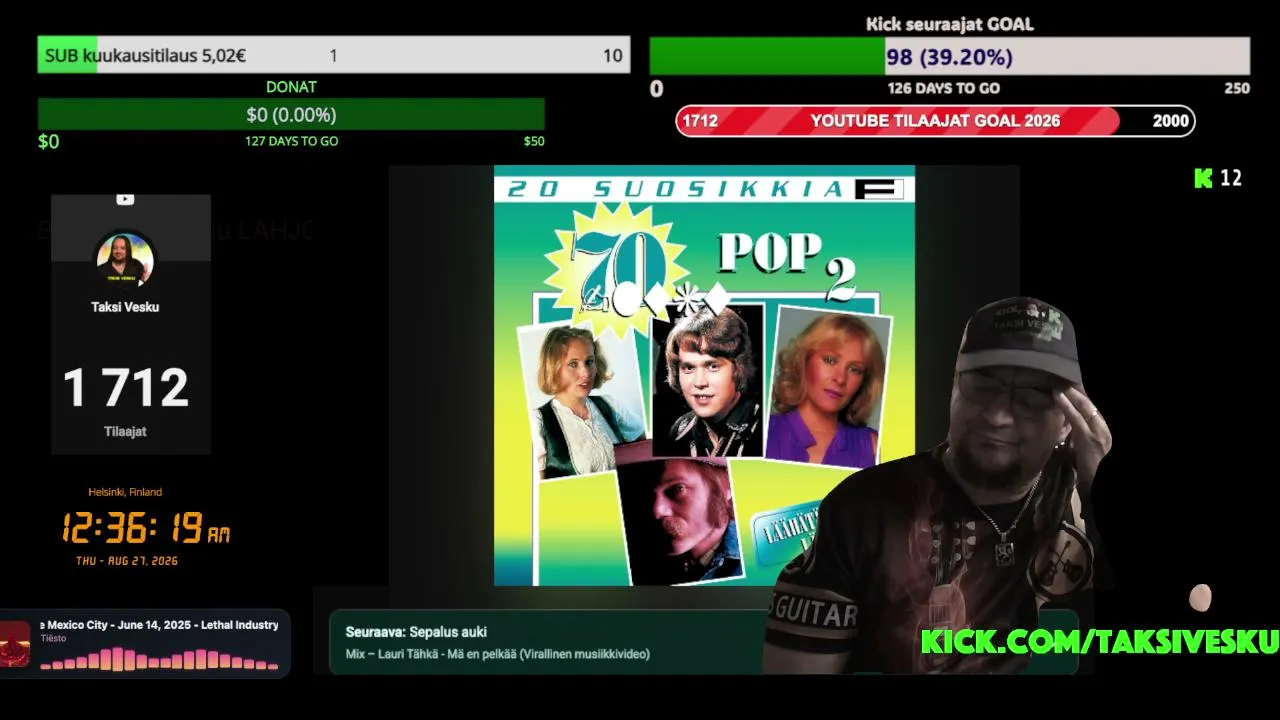The width and height of the screenshot is (1280, 720).
Task: Click the YouTube logo on the subscriber card
Action: tap(125, 199)
